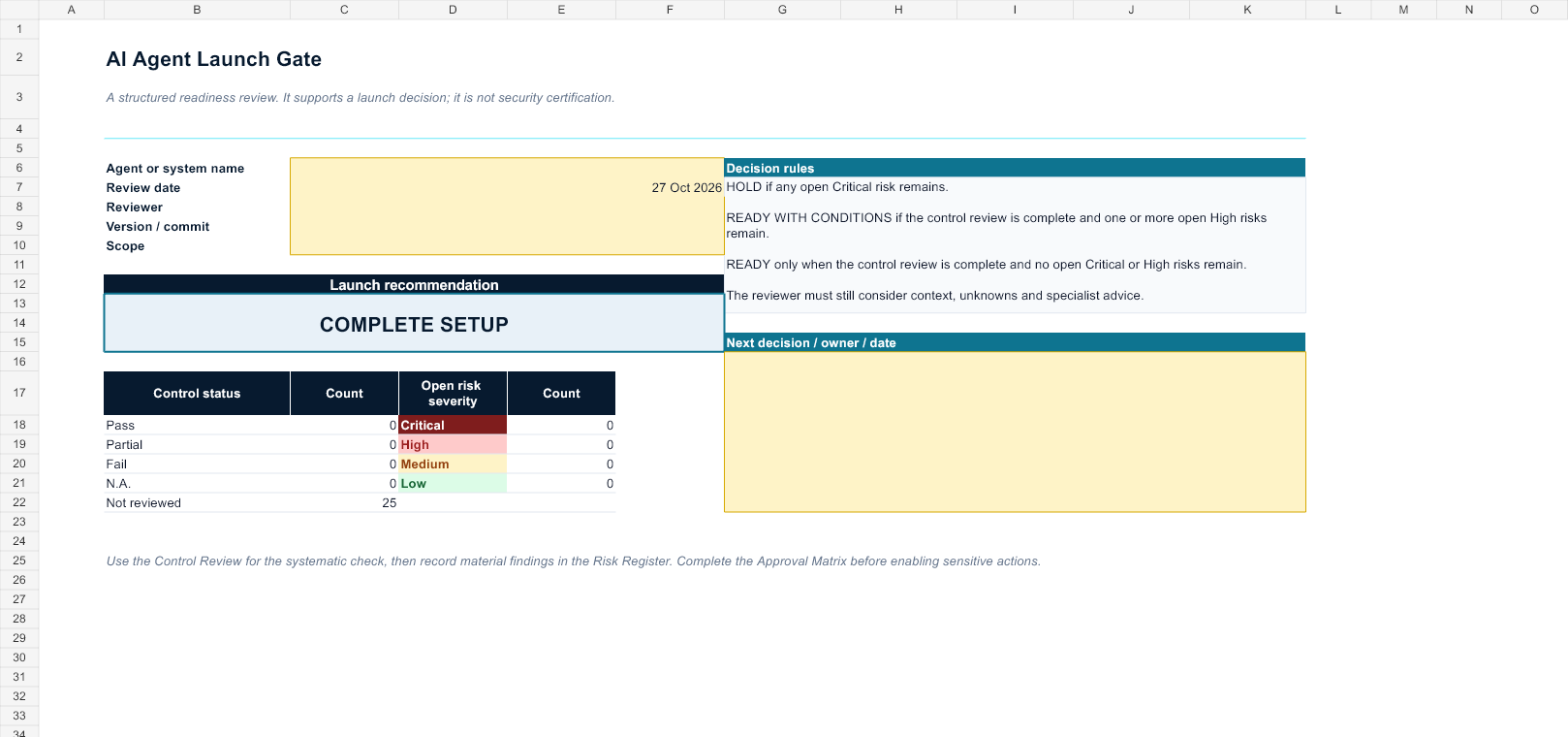1568x737 pixels.
Task: Select the green 'Low' severity cell
Action: [453, 483]
